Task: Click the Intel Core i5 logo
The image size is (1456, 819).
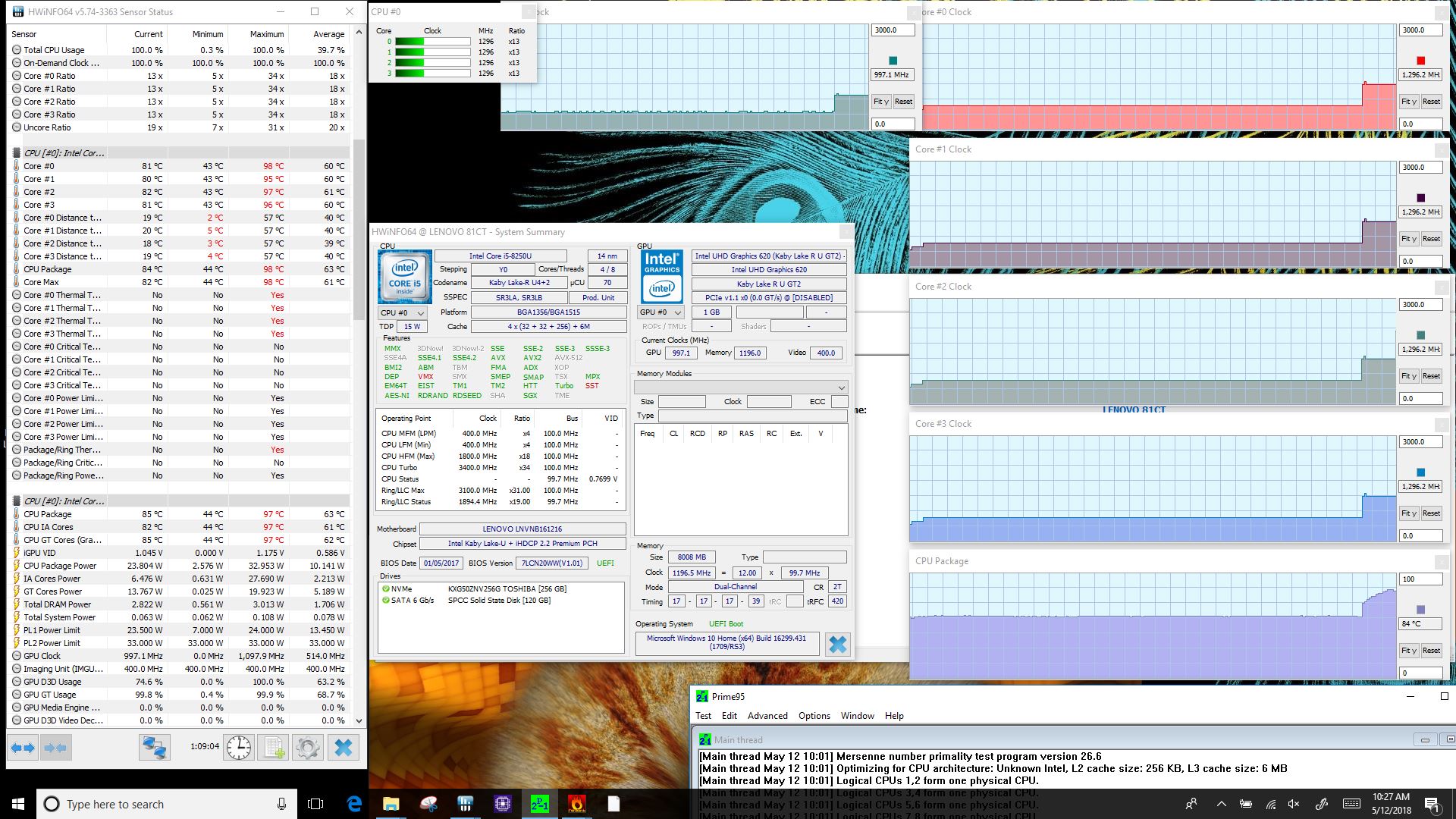Action: click(404, 277)
